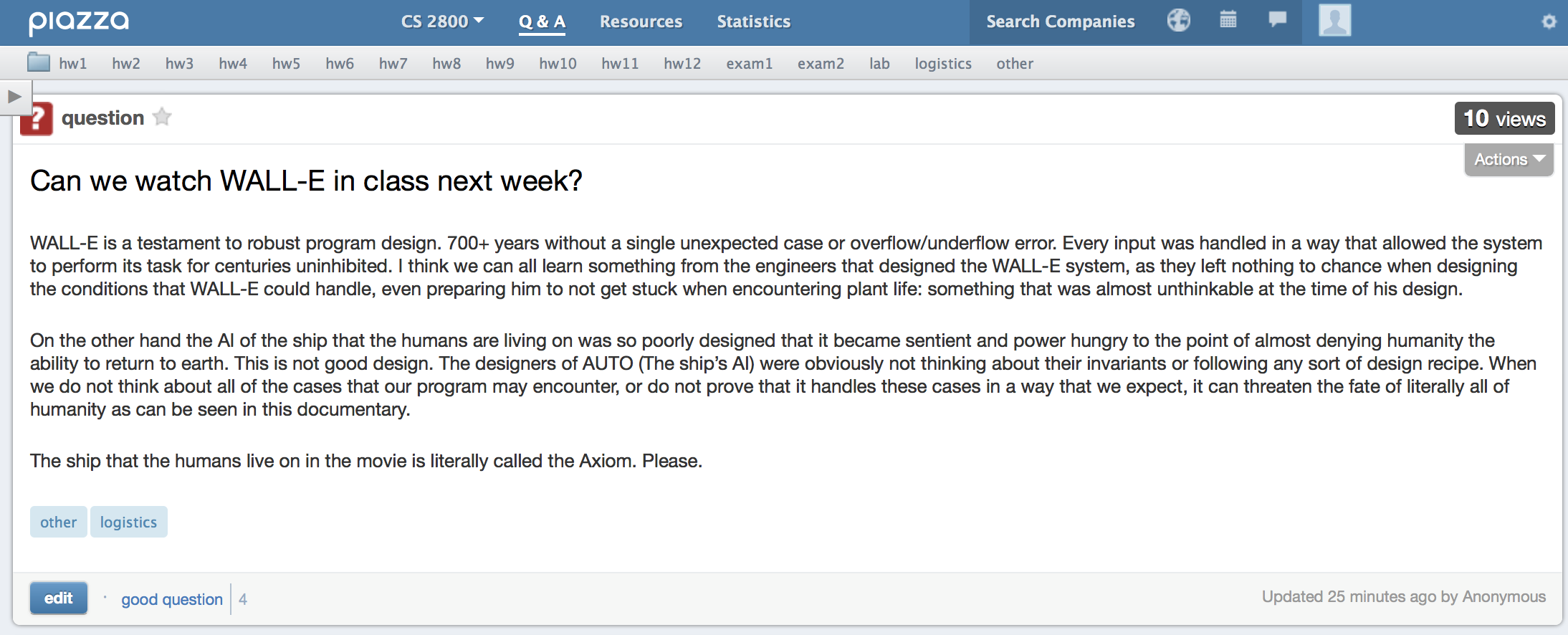Open the globe notifications icon
The height and width of the screenshot is (635, 1568).
(x=1178, y=20)
